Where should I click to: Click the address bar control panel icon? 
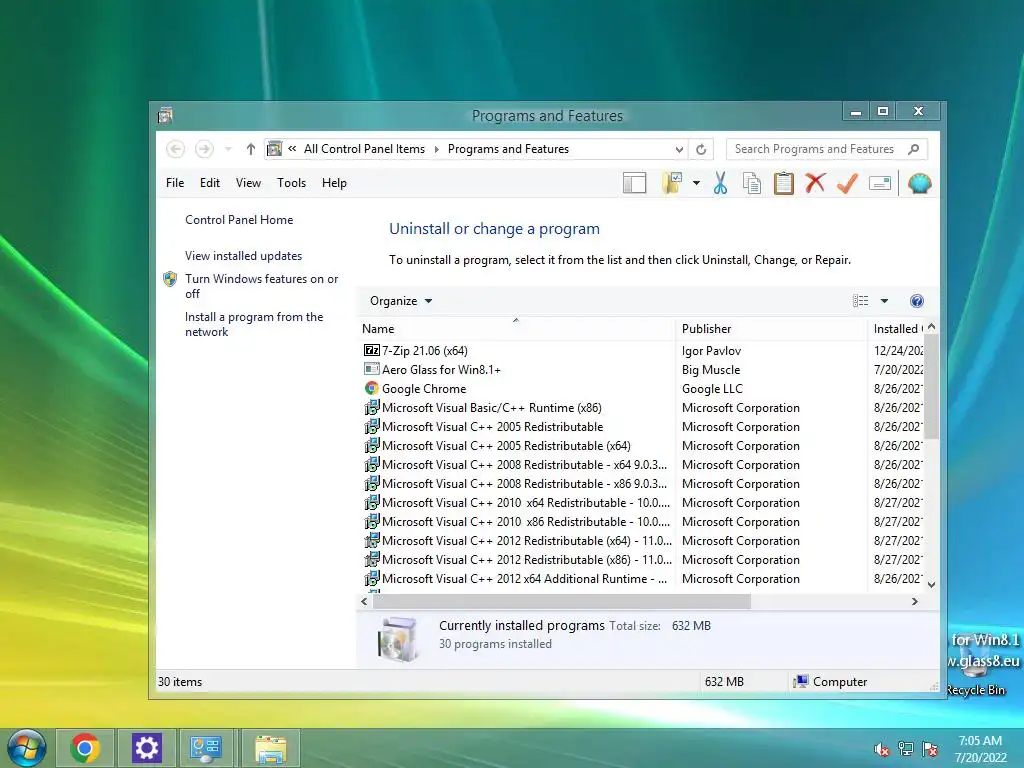point(275,149)
